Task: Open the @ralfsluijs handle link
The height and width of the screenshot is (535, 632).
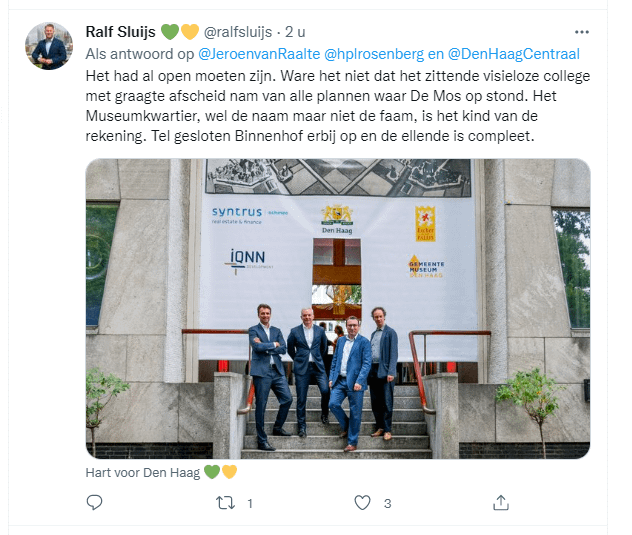Action: click(238, 32)
